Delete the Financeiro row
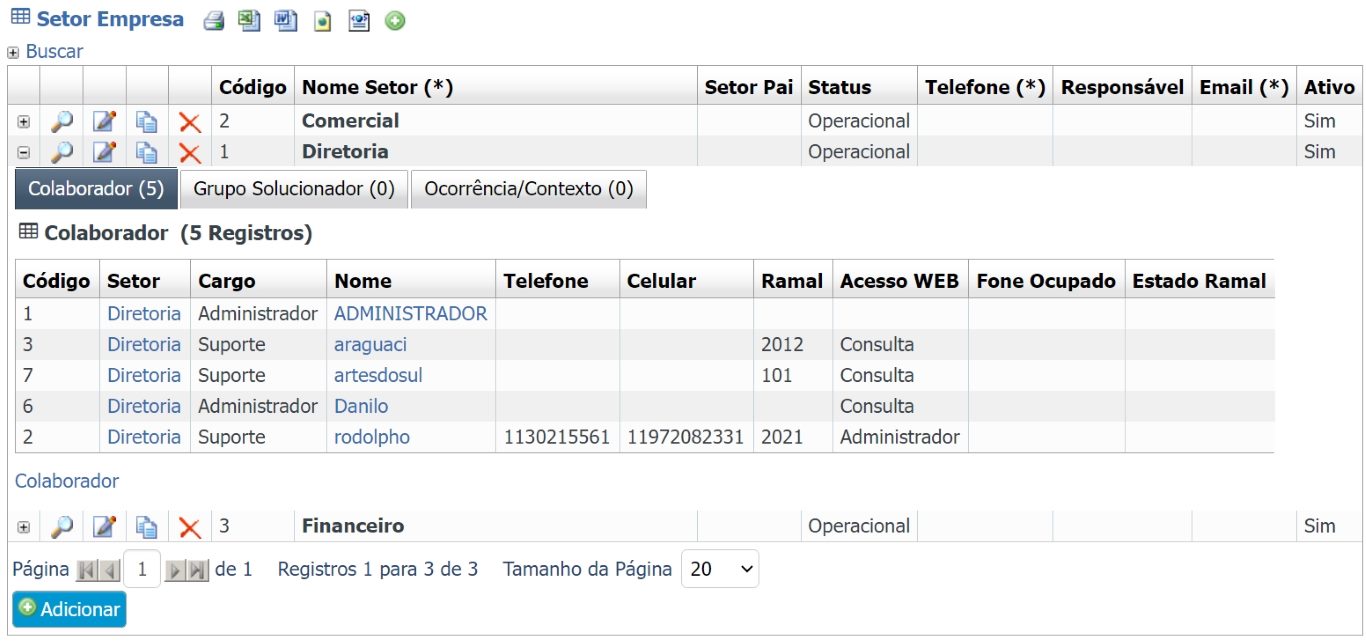Viewport: 1366px width, 641px height. tap(189, 527)
